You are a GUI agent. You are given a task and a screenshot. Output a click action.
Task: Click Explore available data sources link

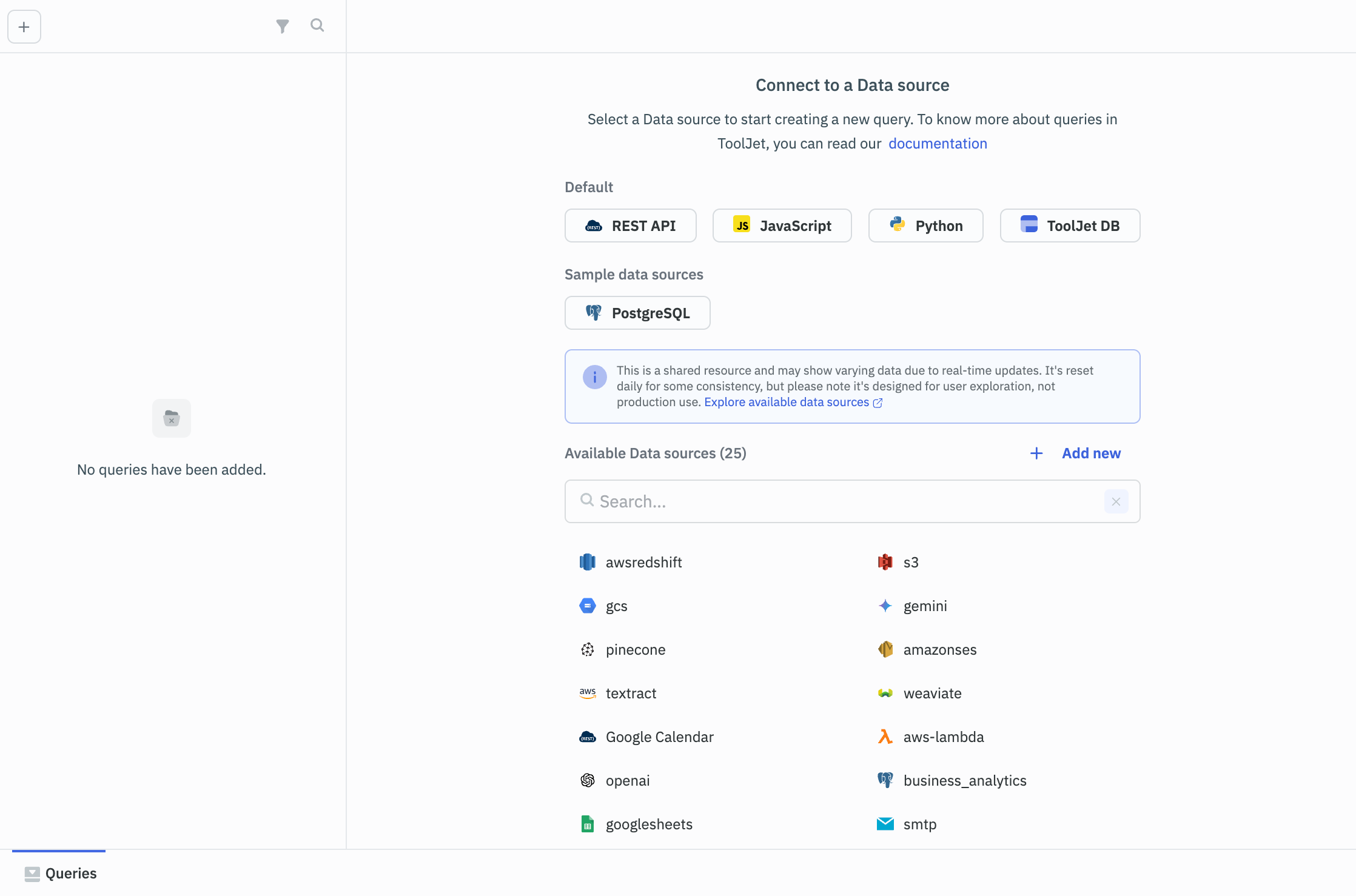point(787,402)
